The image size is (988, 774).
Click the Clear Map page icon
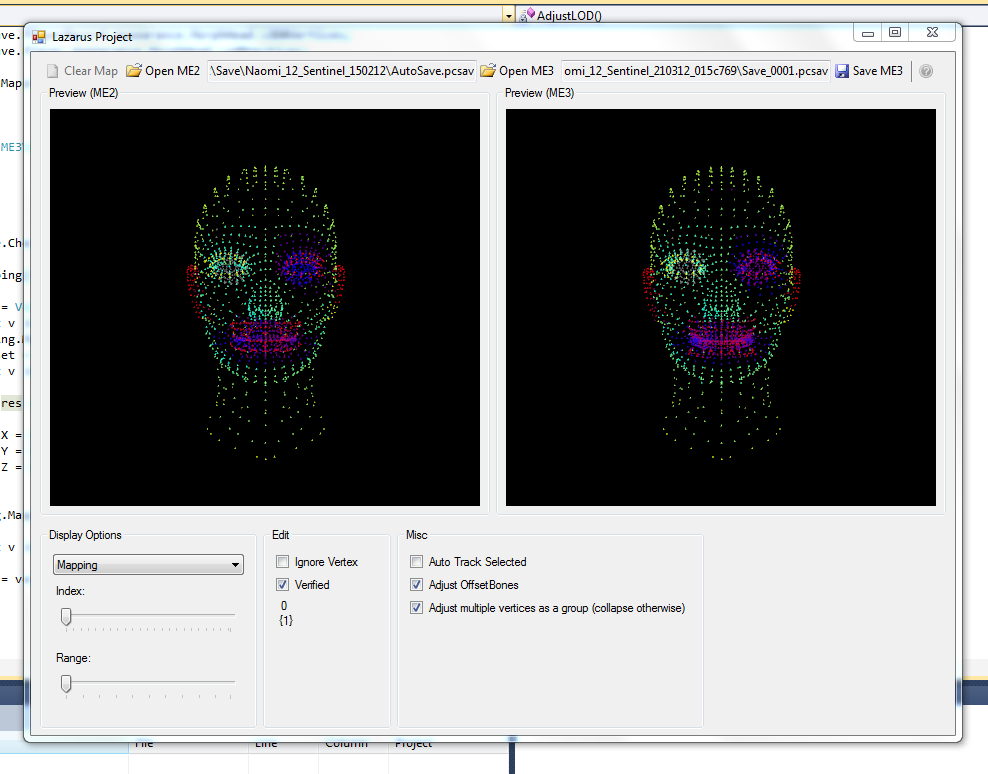pos(53,71)
